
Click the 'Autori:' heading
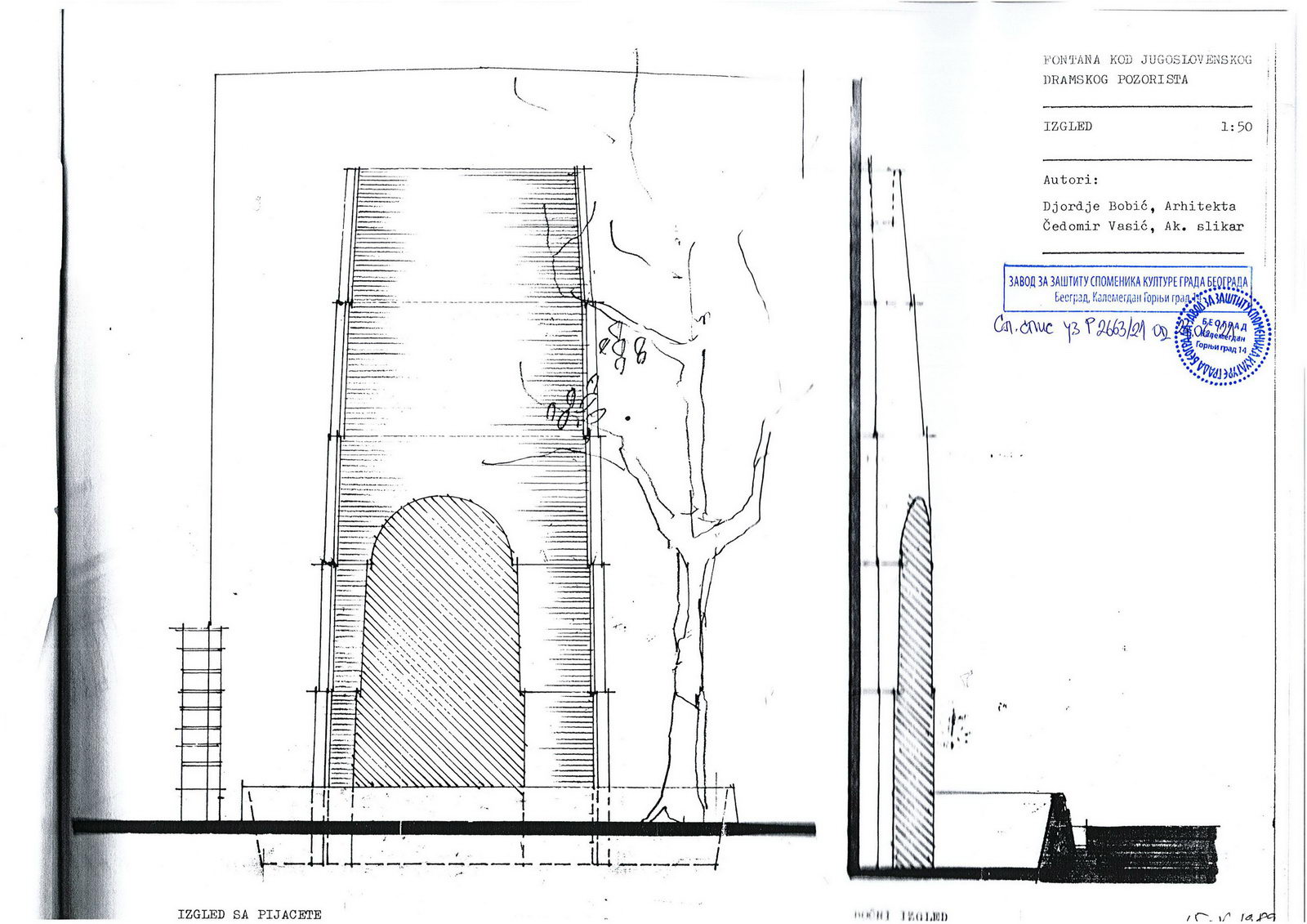pyautogui.click(x=1070, y=180)
